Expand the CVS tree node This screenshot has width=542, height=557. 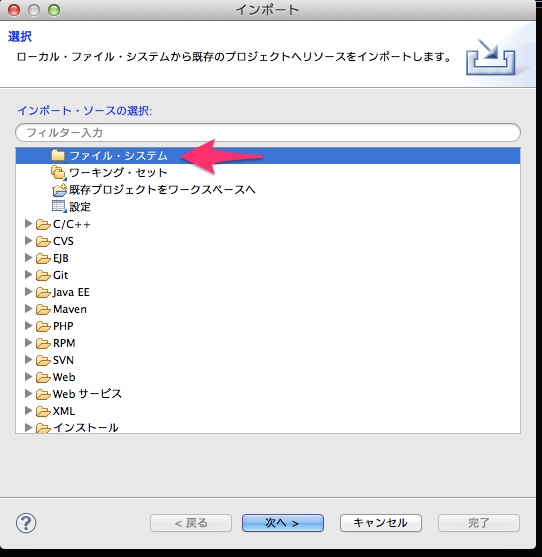[x=28, y=240]
